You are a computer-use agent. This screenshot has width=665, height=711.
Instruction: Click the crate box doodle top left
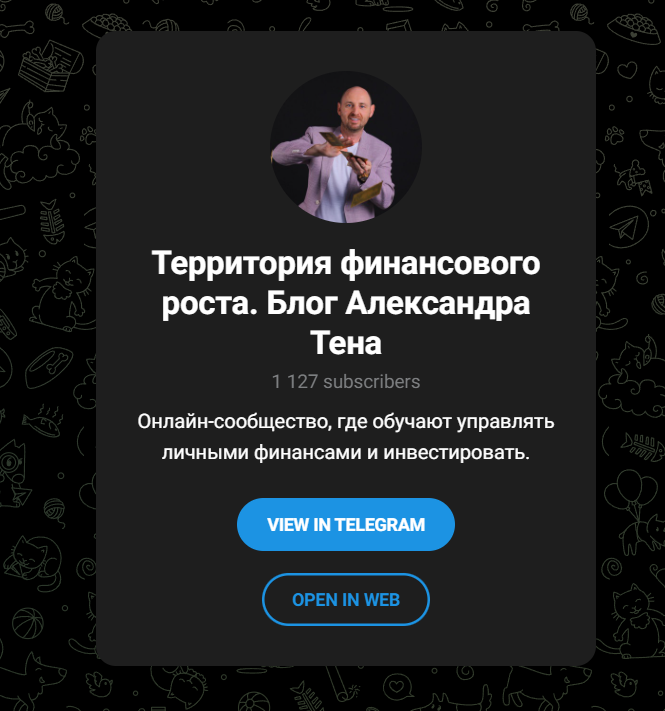(x=50, y=66)
